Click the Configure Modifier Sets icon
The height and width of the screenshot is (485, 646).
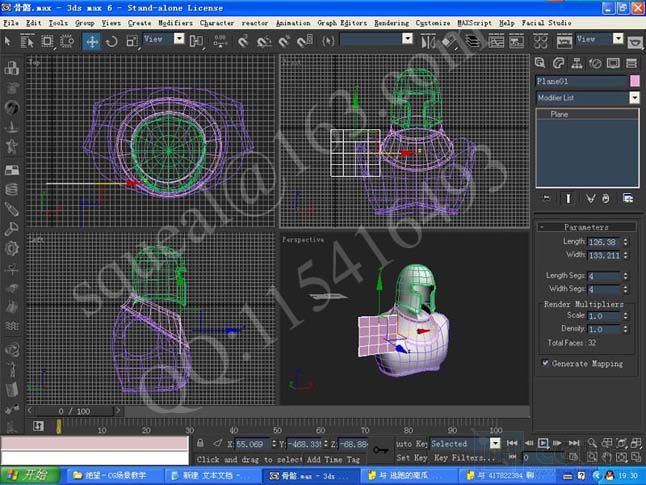coord(628,199)
